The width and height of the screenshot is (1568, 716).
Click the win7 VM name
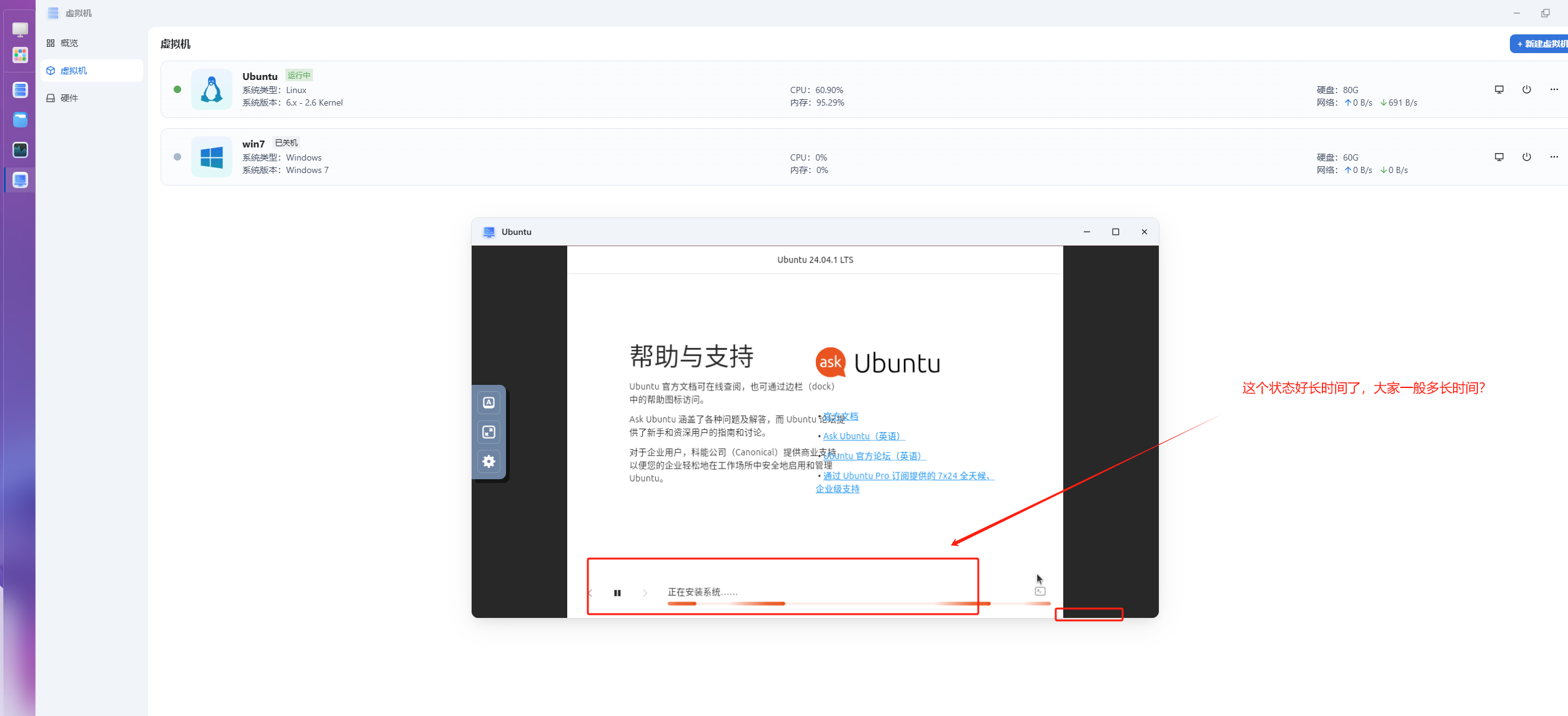[254, 144]
